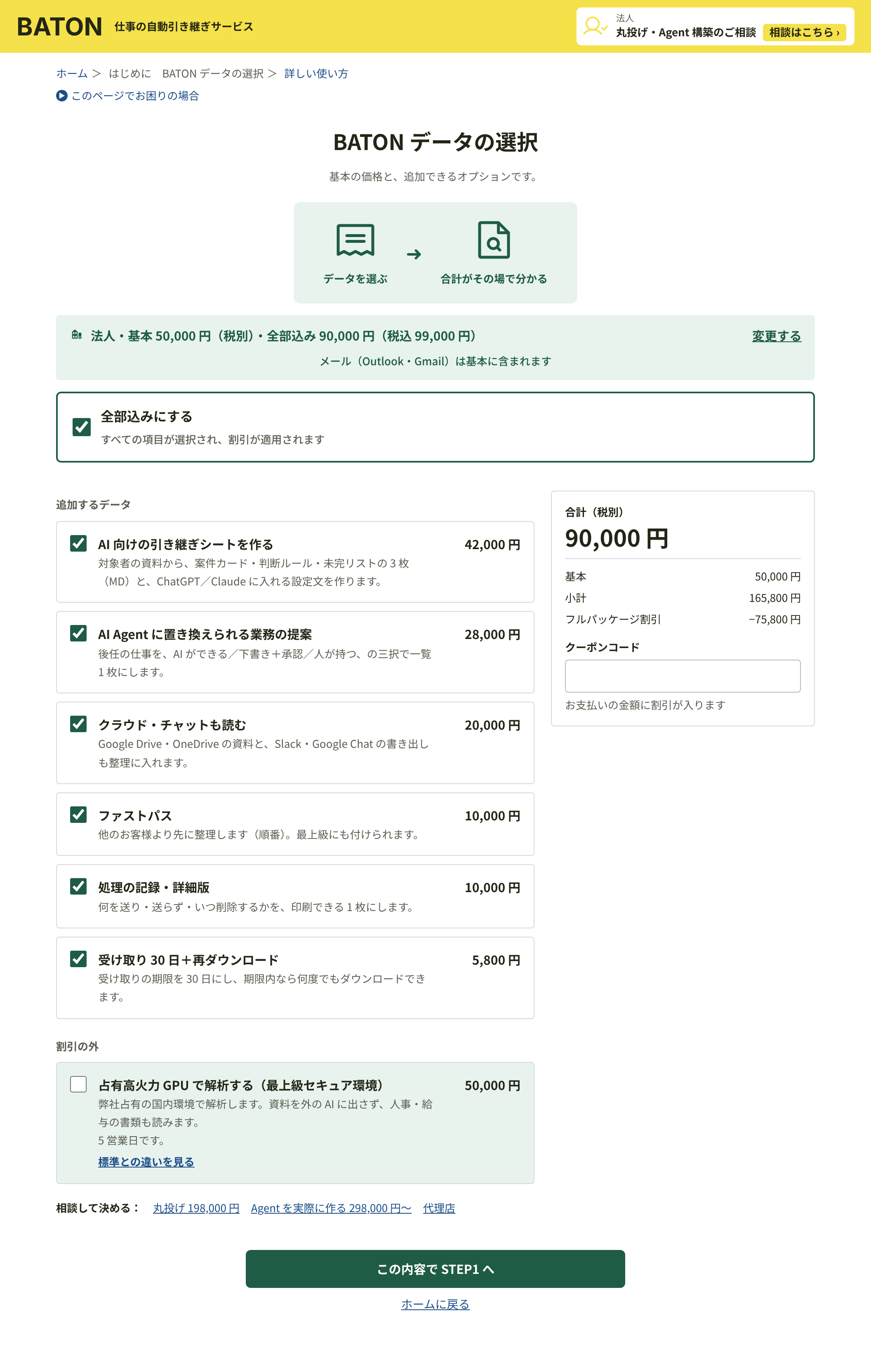Click 仕事の自動引き継ぎサービス tagline

(184, 27)
